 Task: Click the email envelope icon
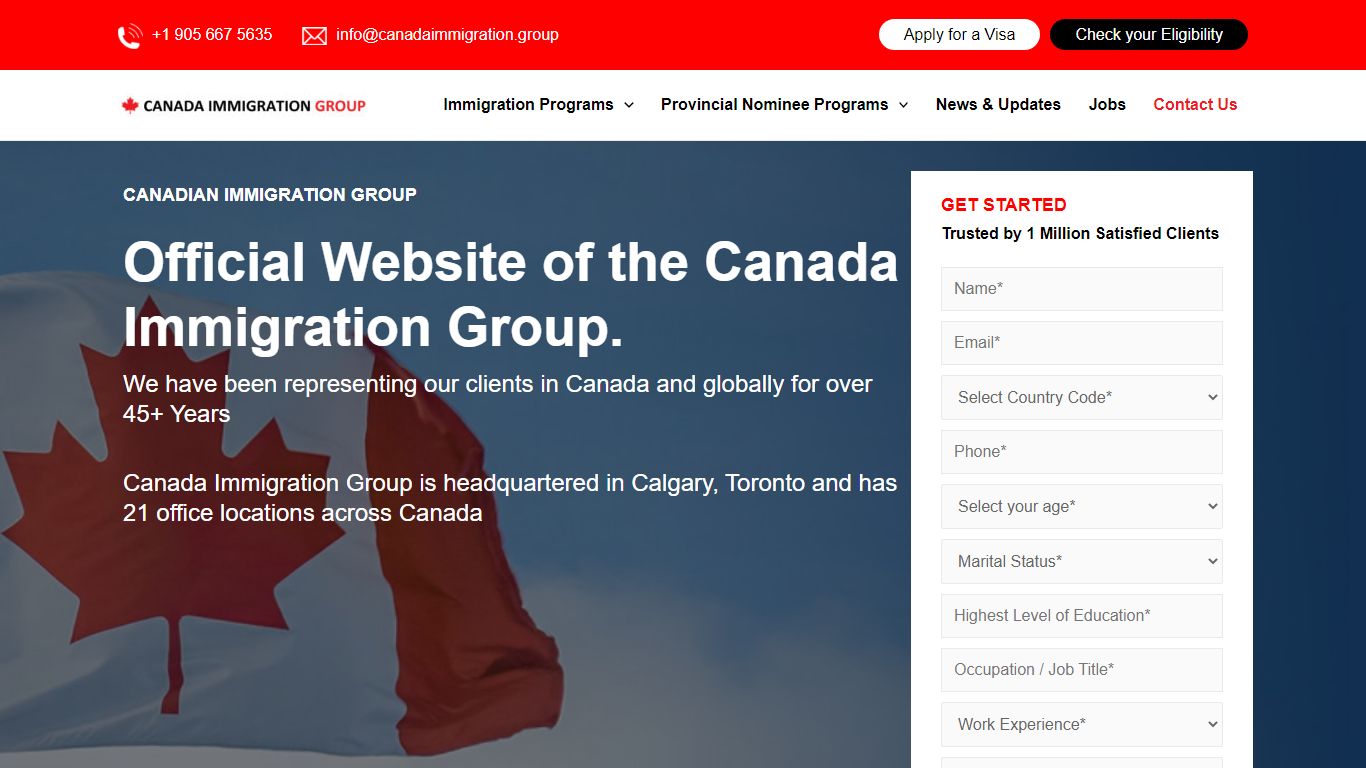(x=314, y=36)
